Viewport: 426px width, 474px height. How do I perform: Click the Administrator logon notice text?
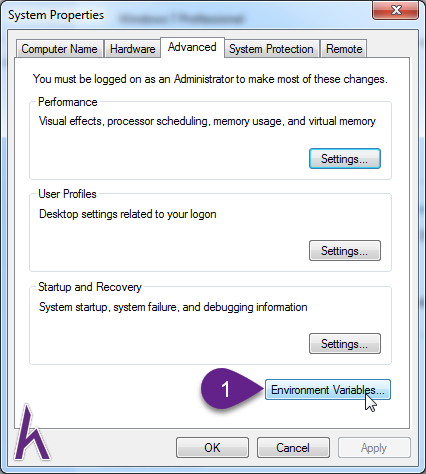[x=210, y=79]
